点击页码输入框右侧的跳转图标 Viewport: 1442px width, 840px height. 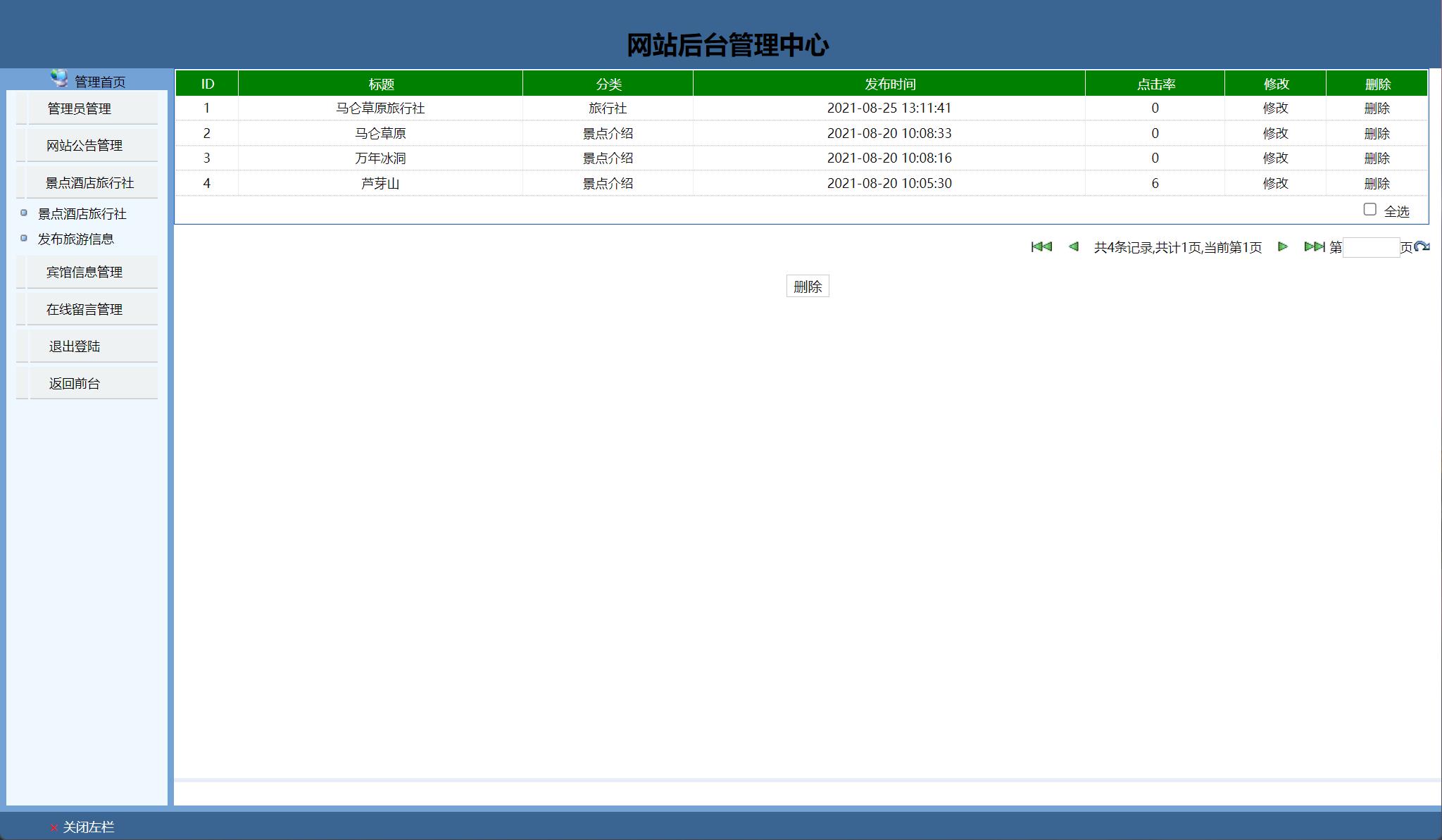coord(1422,247)
